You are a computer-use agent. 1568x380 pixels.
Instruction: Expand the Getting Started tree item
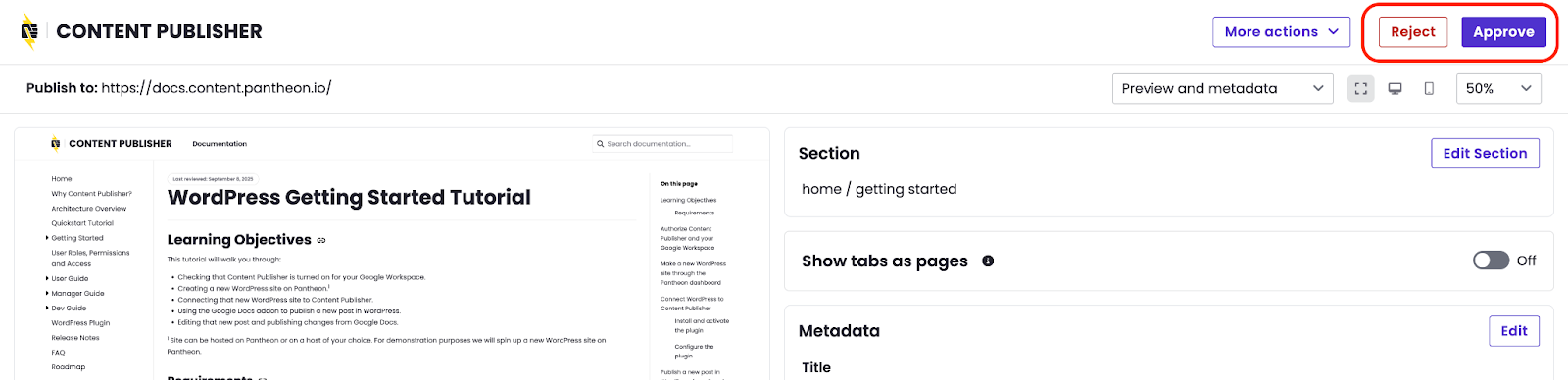(47, 238)
